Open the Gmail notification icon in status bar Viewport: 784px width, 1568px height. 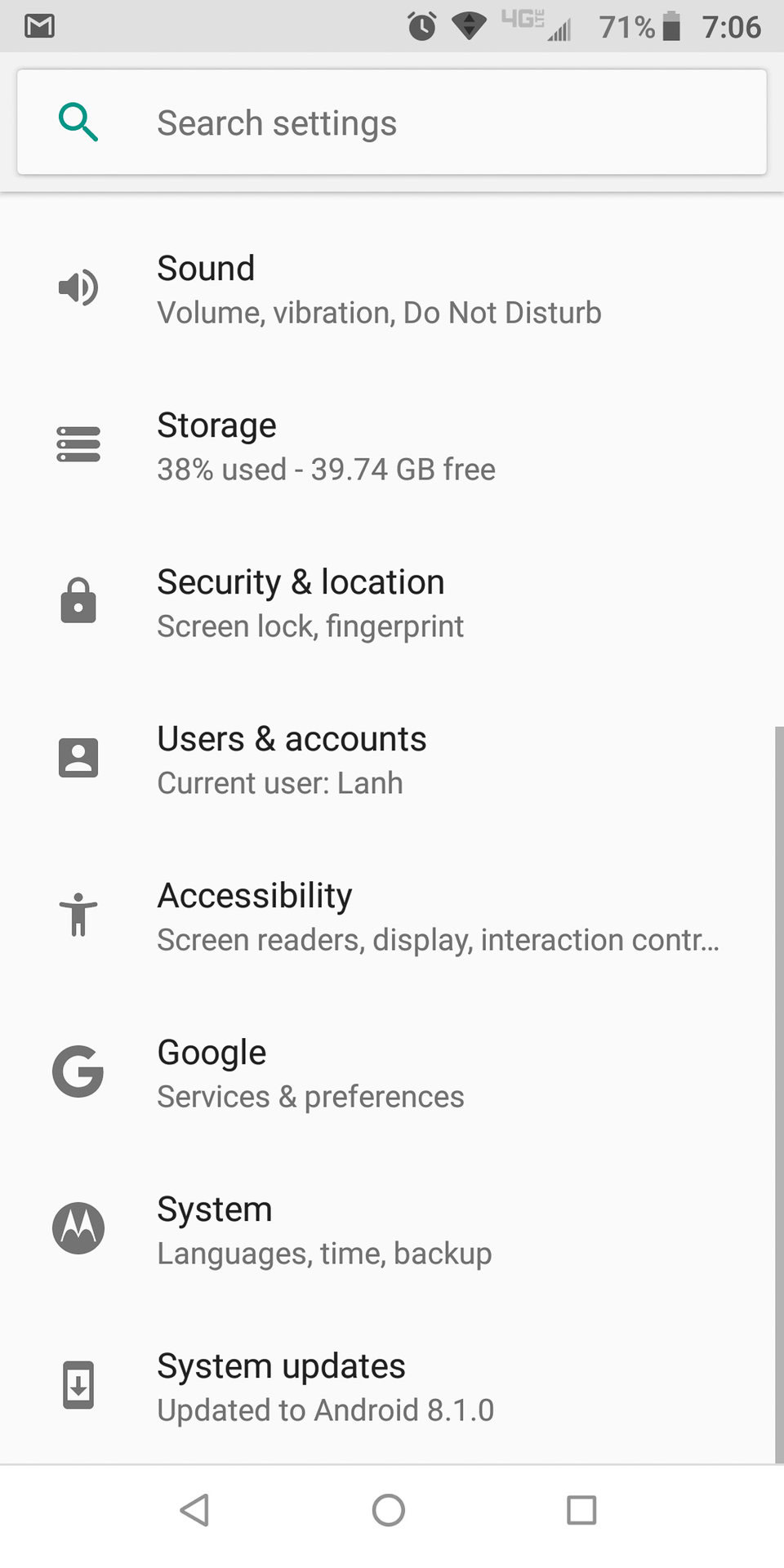39,26
